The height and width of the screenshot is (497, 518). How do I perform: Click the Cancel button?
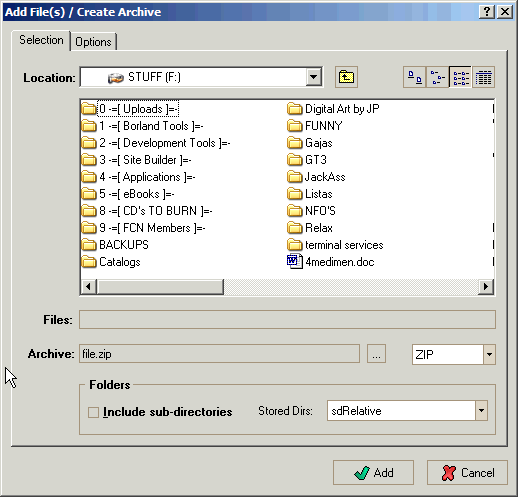[467, 473]
